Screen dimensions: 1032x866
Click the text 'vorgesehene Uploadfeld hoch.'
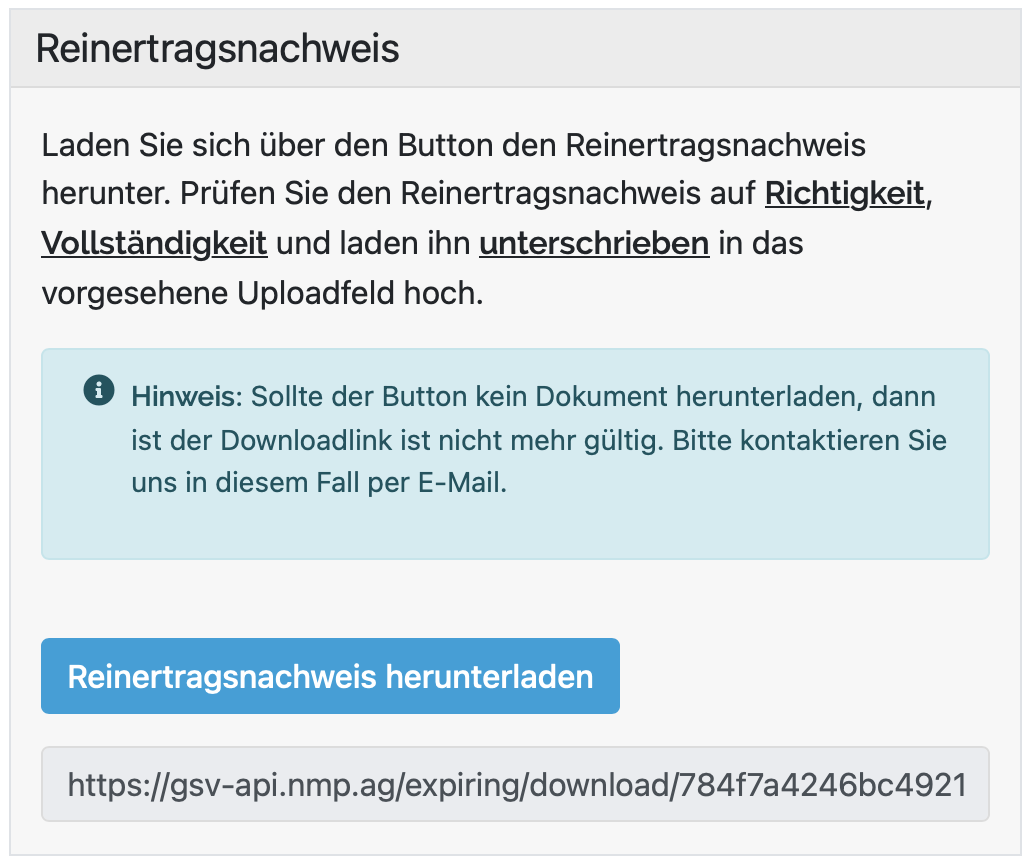pyautogui.click(x=263, y=293)
